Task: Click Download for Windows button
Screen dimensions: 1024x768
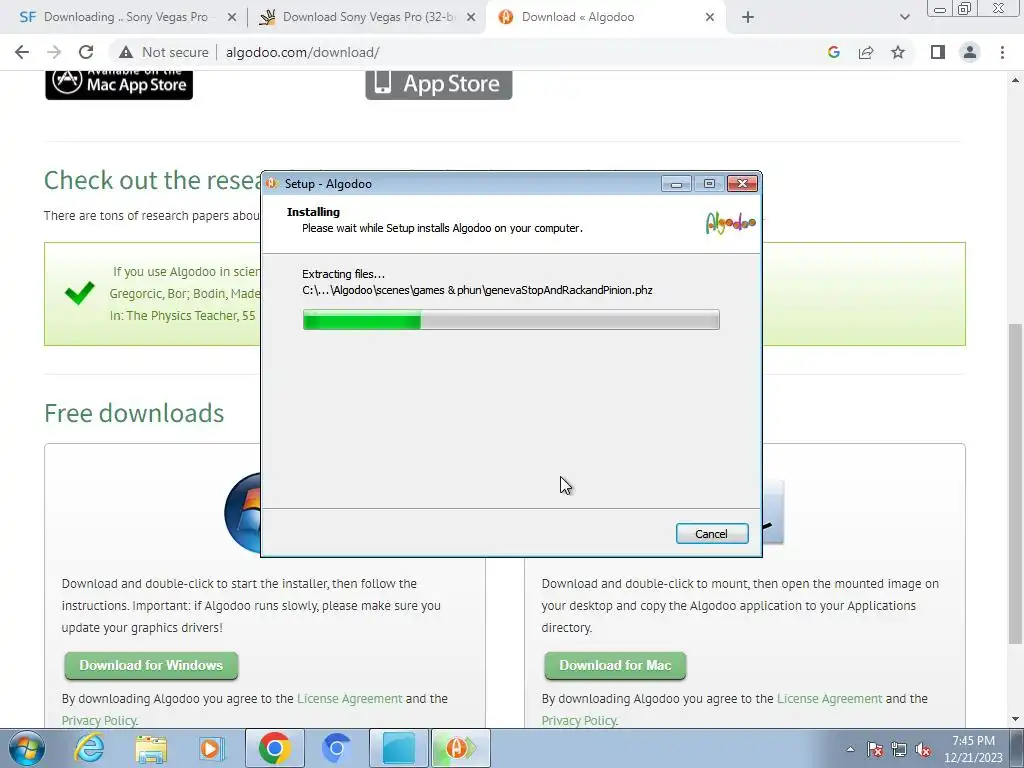Action: (152, 665)
